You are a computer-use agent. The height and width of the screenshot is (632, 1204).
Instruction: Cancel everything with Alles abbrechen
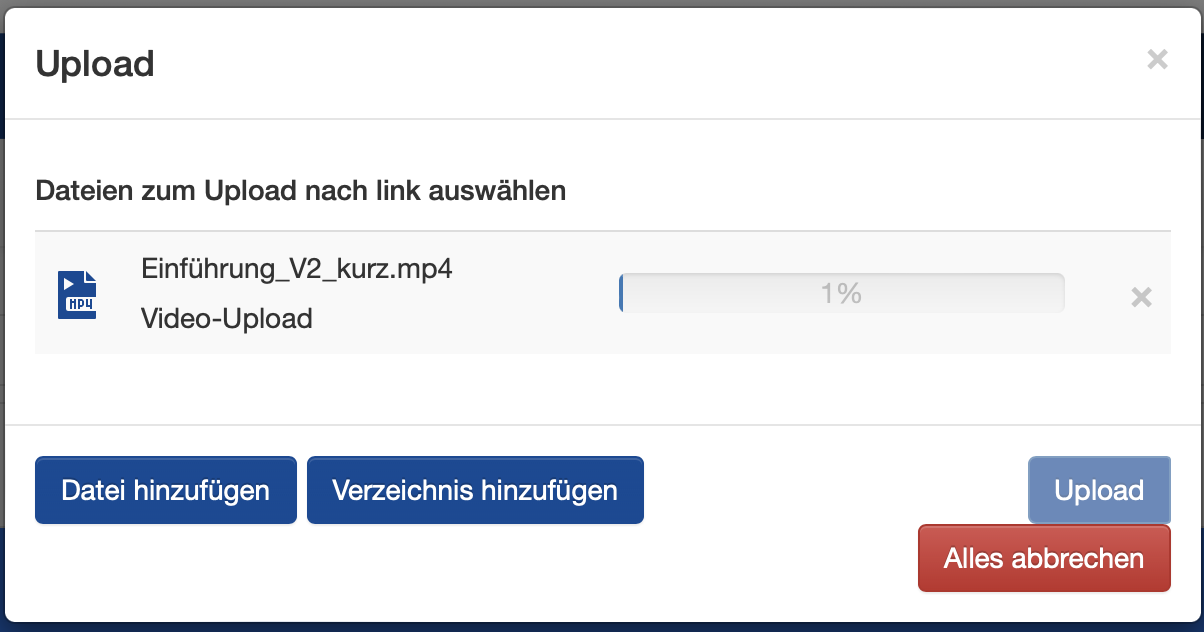(1043, 558)
